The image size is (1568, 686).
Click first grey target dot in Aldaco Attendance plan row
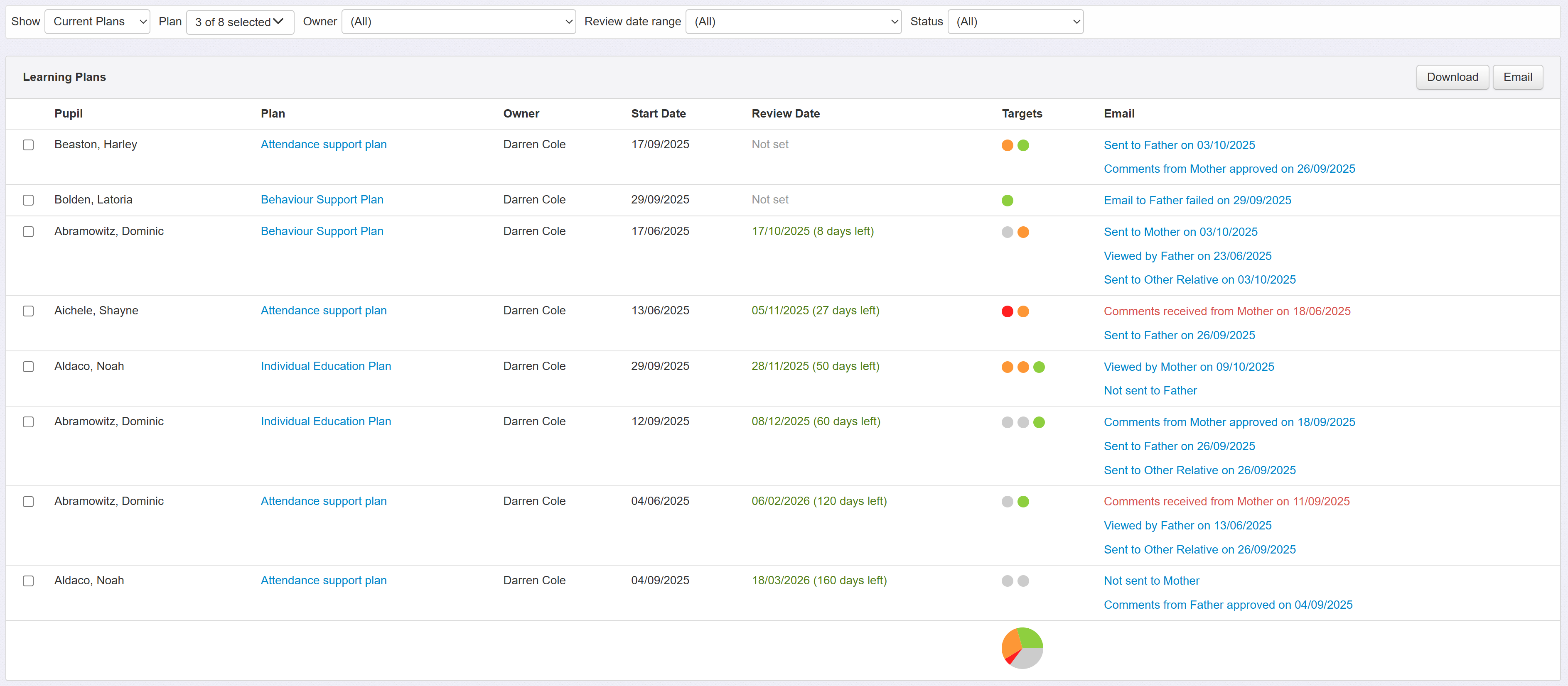(1007, 581)
